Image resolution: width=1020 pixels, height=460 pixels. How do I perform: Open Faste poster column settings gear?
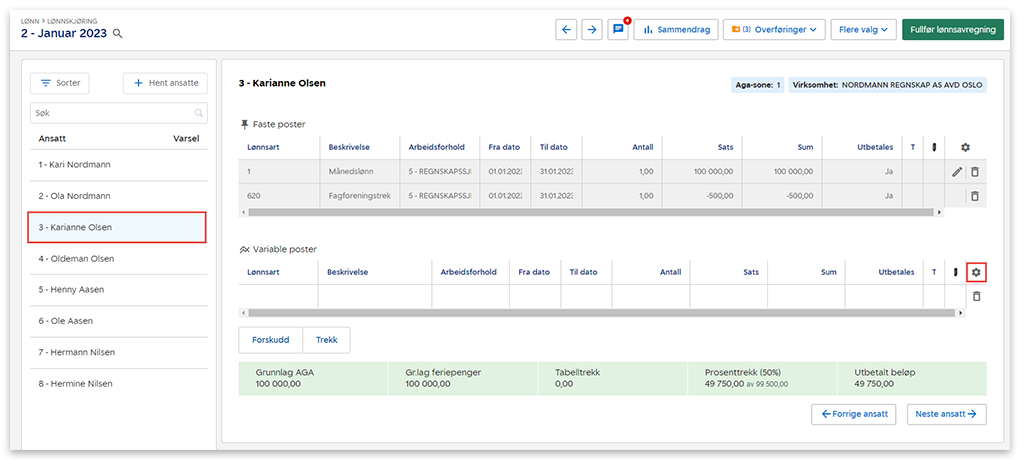[965, 147]
